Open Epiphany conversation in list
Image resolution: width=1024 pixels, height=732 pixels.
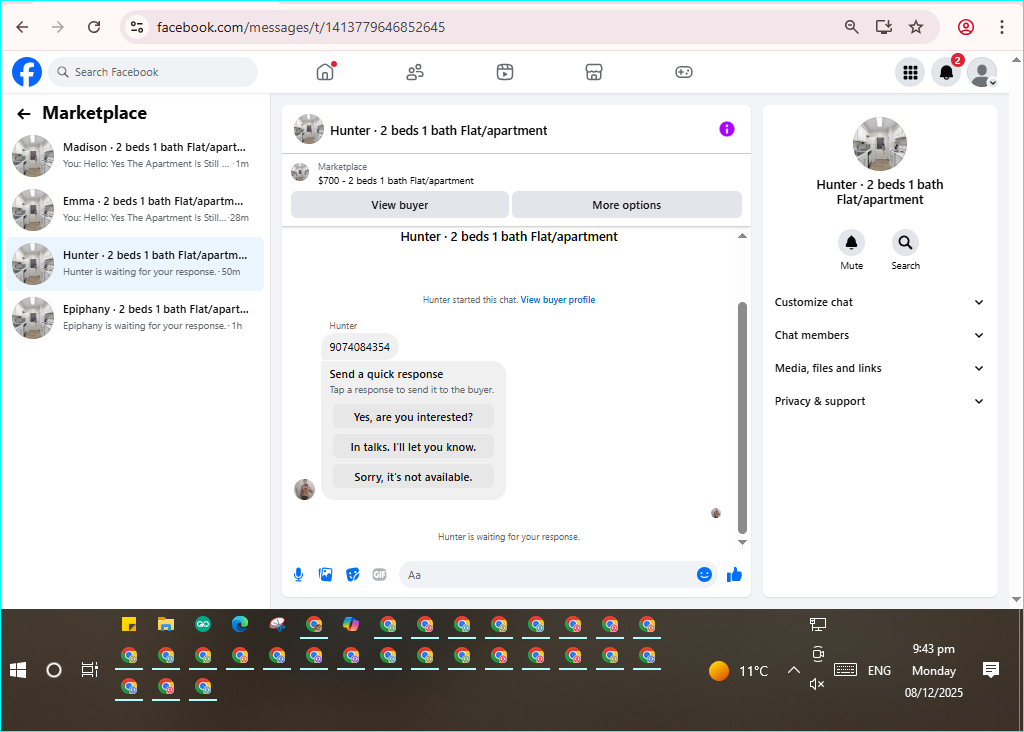[x=135, y=318]
